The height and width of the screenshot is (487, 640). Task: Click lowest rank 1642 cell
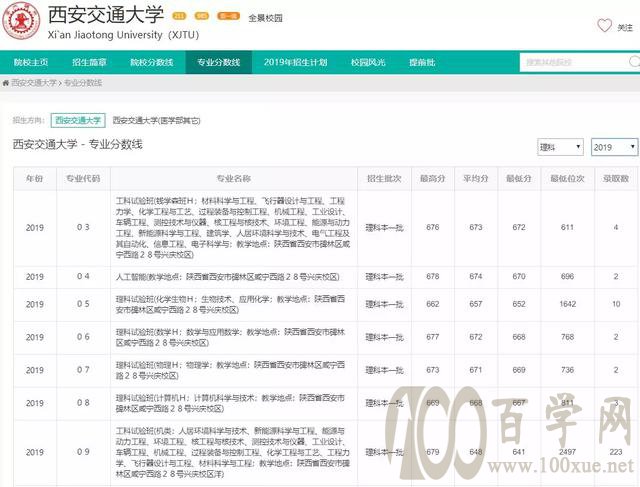[x=567, y=304]
